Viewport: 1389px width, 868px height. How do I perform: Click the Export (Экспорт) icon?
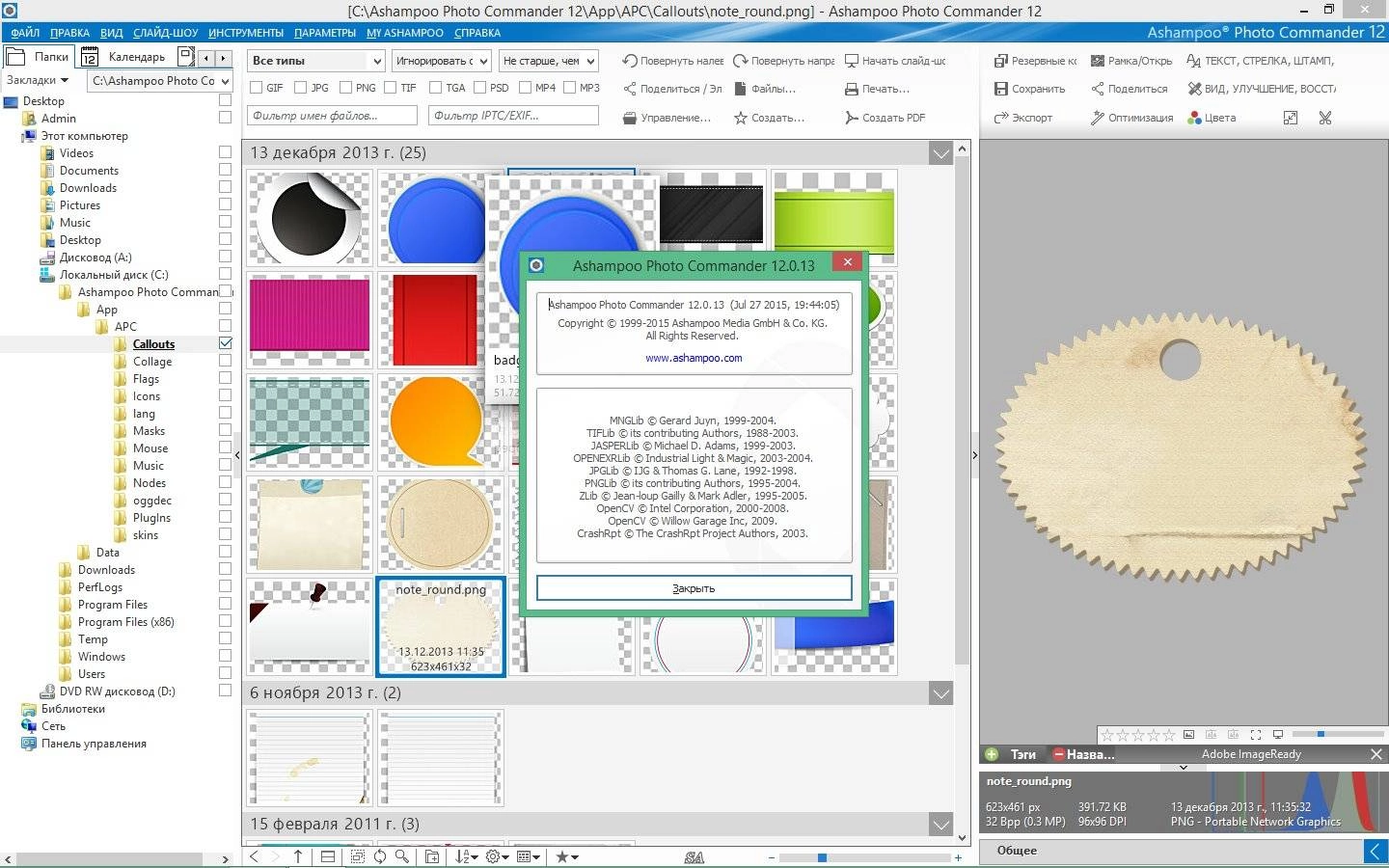(x=1001, y=118)
